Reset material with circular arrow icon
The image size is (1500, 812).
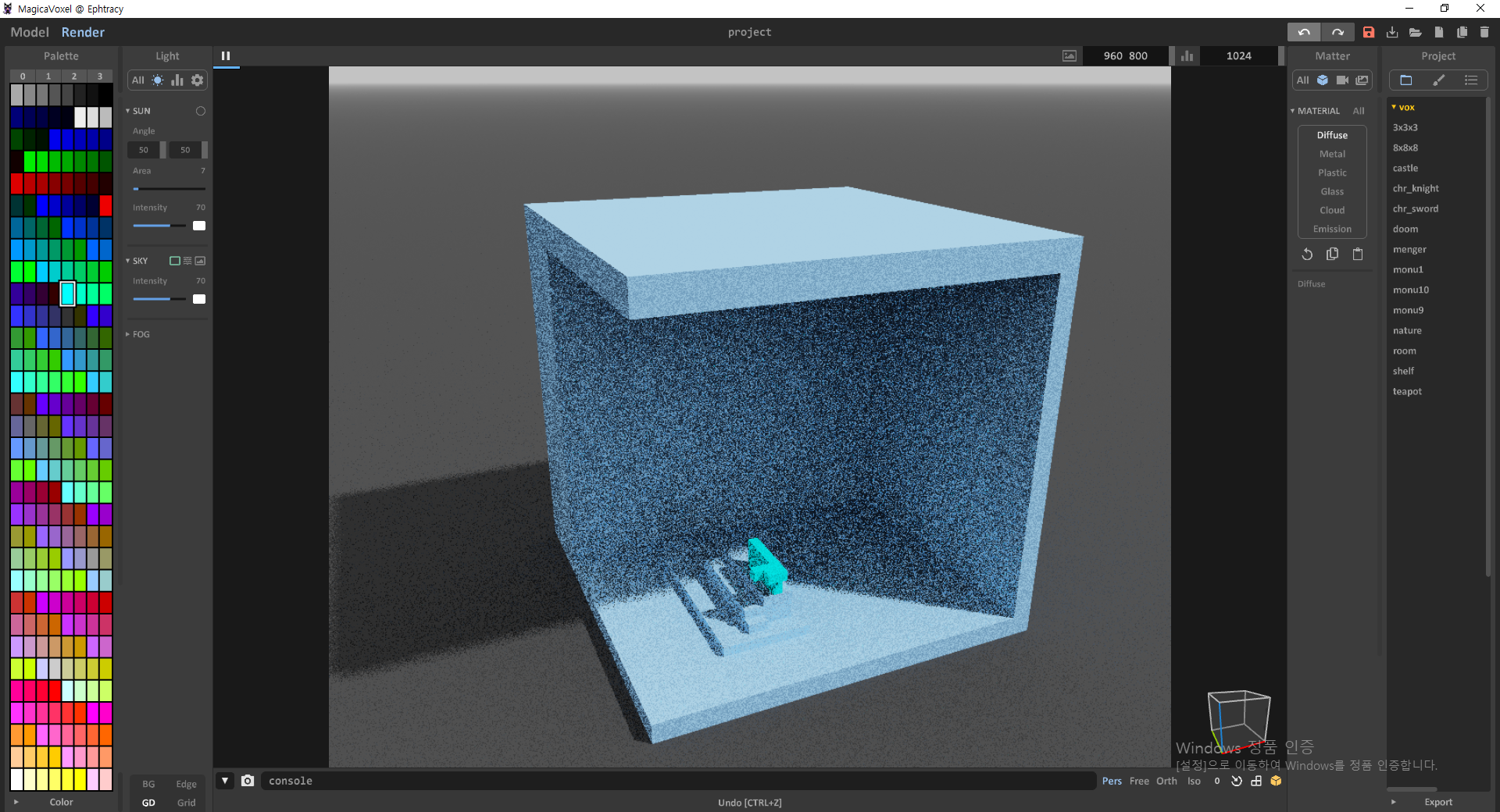(x=1307, y=254)
